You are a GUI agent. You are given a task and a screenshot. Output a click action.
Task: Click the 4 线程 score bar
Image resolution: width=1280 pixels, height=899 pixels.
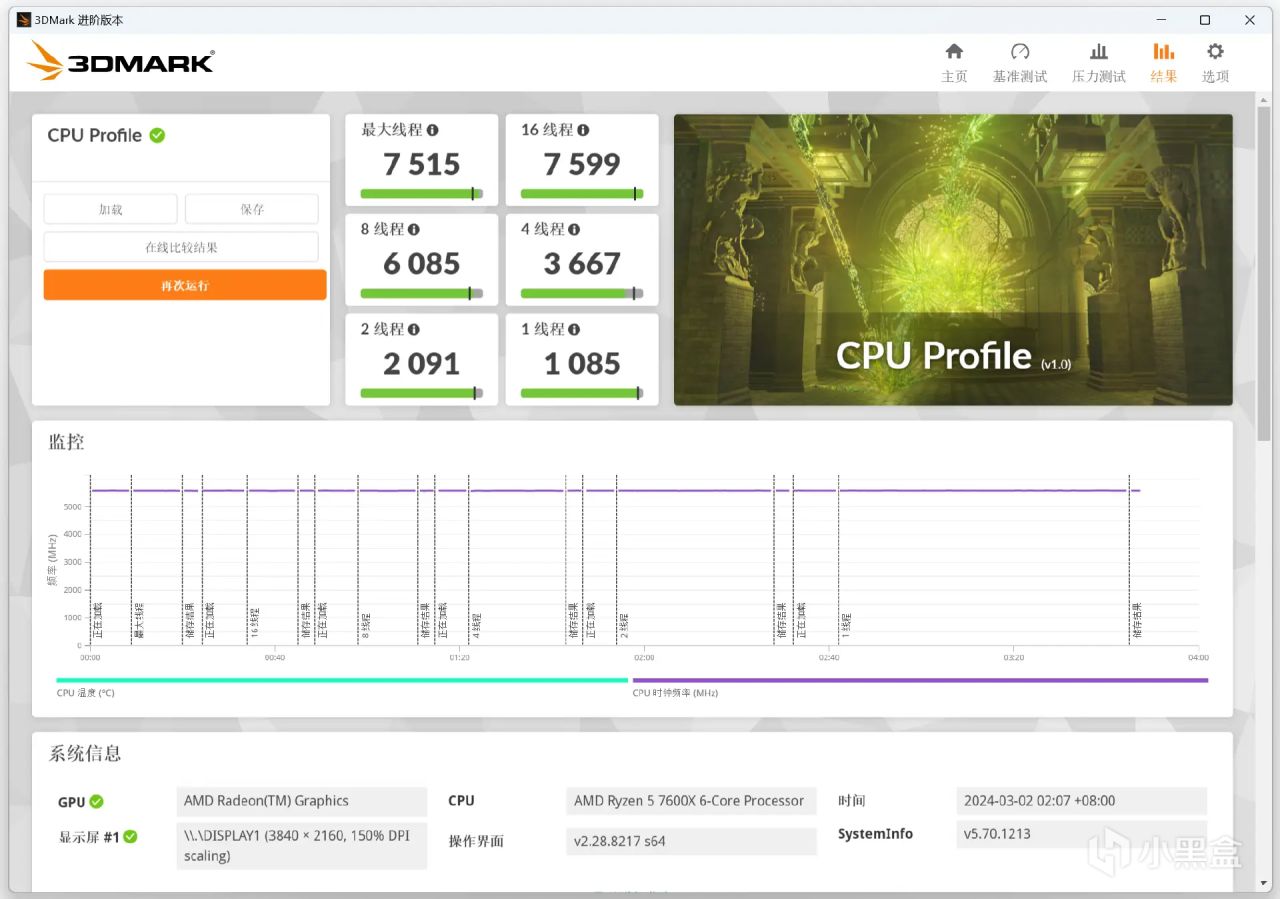click(x=582, y=294)
